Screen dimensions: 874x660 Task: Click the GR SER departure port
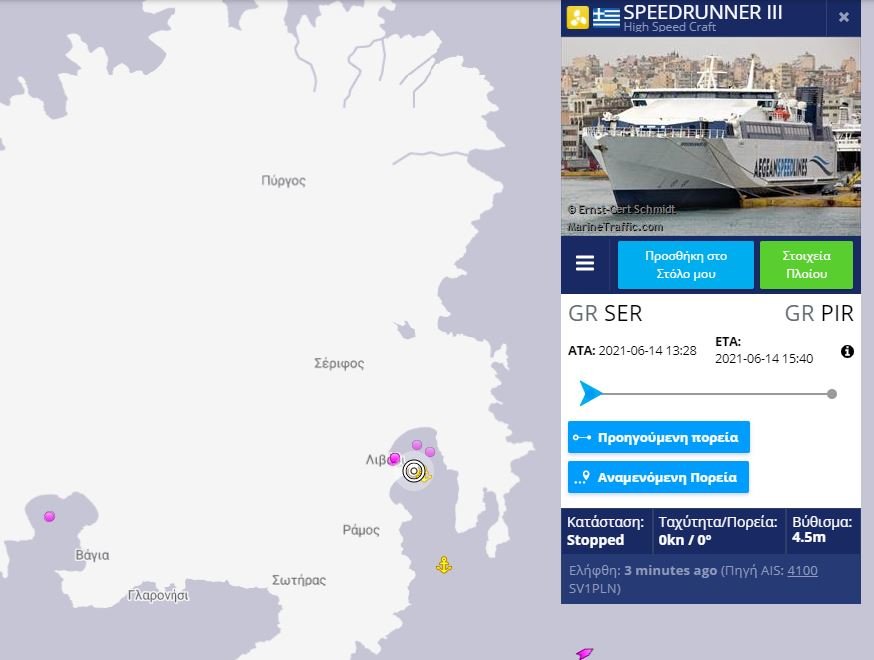tap(605, 313)
